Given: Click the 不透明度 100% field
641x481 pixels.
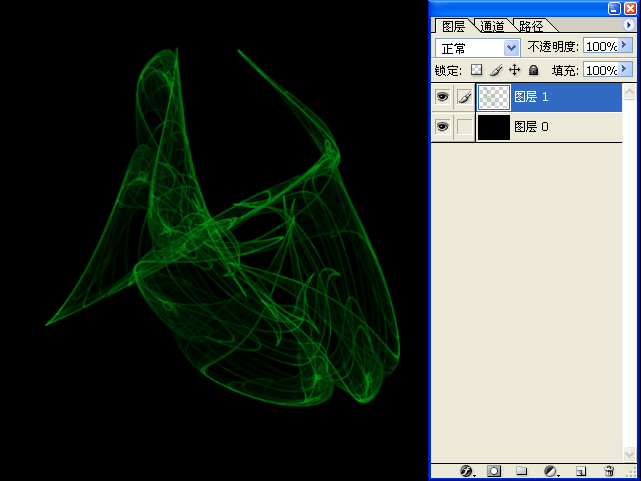Looking at the screenshot, I should pyautogui.click(x=601, y=46).
